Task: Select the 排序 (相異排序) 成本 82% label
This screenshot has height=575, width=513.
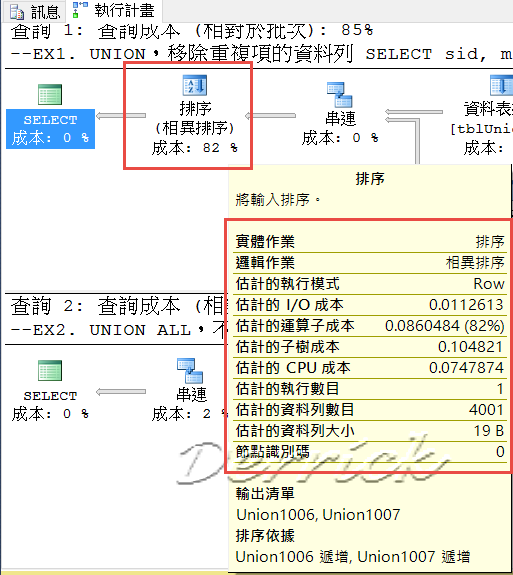Action: [x=195, y=128]
